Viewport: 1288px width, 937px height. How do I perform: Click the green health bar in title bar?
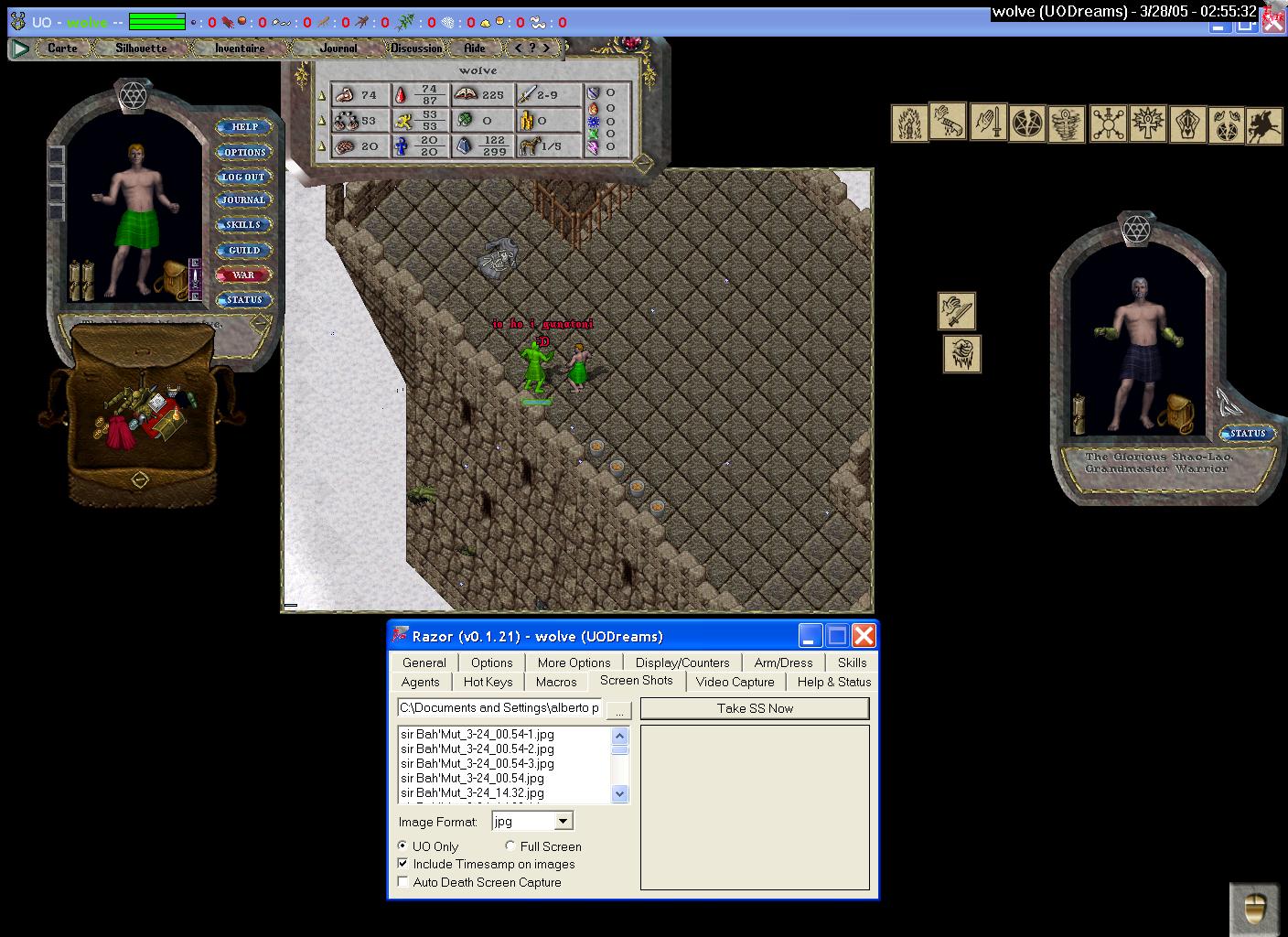[x=157, y=22]
